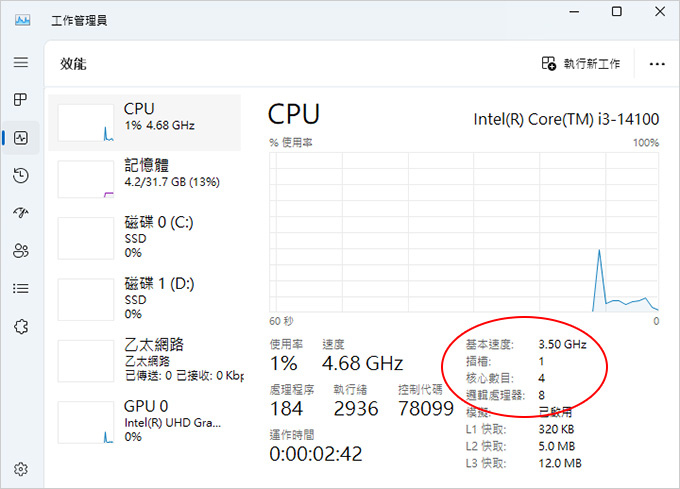
Task: Click the 效能 page heading
Action: (73, 64)
